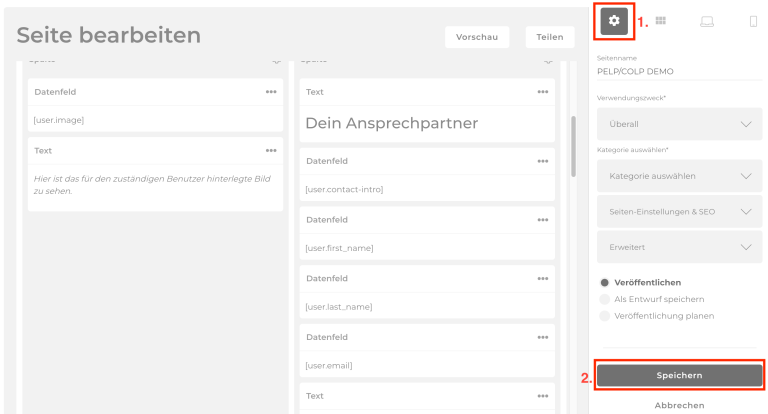The width and height of the screenshot is (768, 414).
Task: Click the Vorschau button
Action: [x=477, y=37]
